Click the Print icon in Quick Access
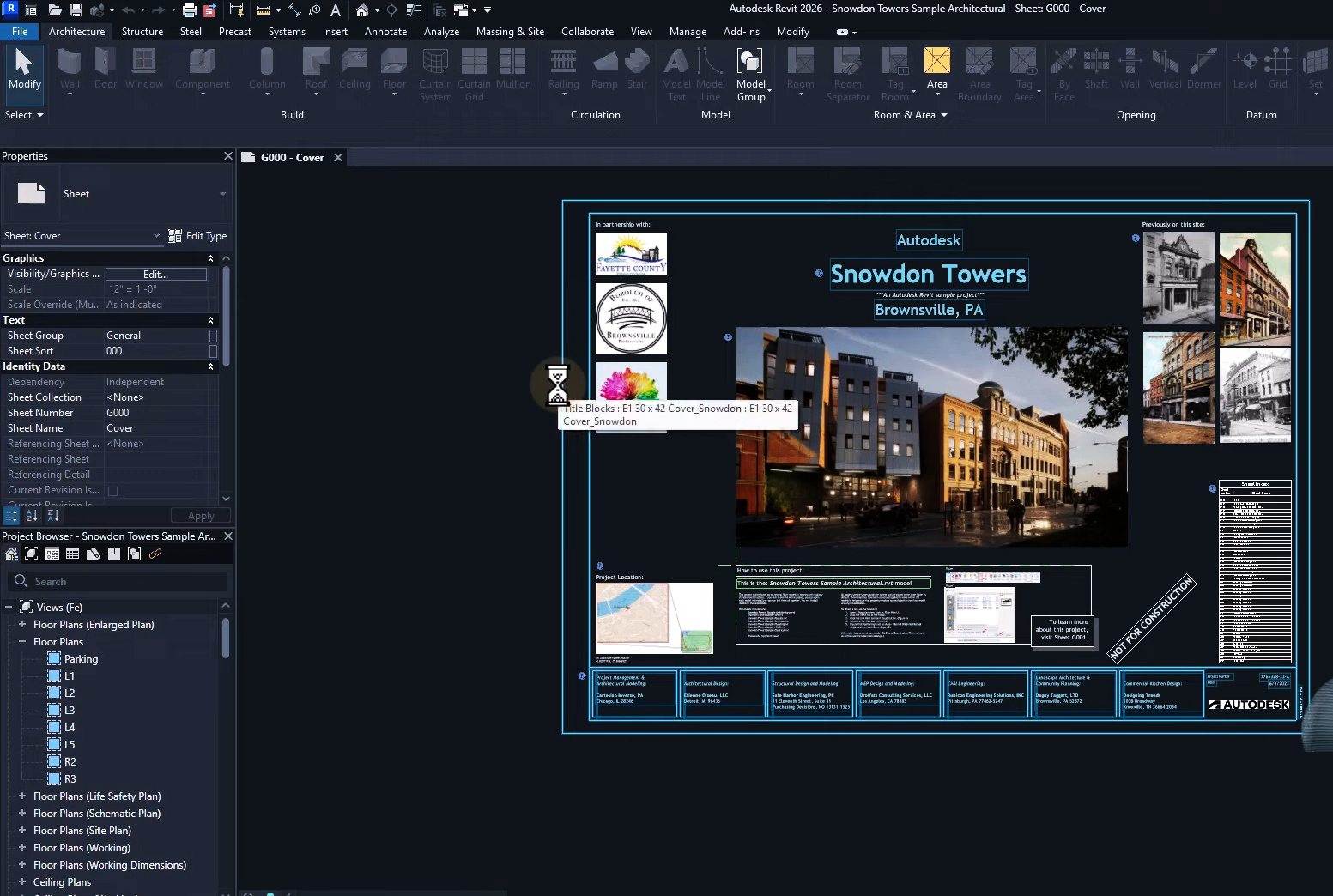The height and width of the screenshot is (896, 1333). pos(190,10)
